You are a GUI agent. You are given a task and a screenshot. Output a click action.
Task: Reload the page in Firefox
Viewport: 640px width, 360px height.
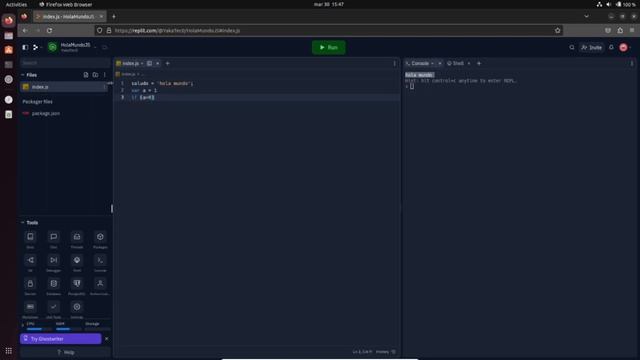pos(49,30)
